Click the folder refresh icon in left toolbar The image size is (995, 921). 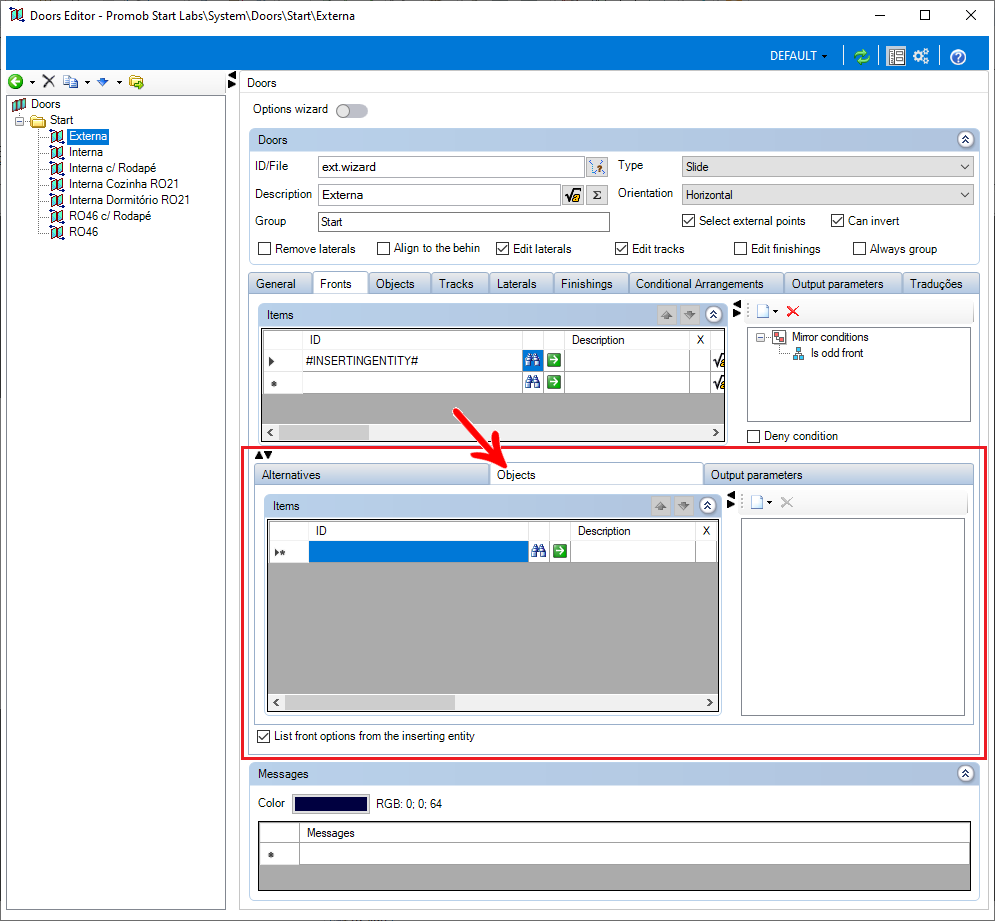pos(136,82)
